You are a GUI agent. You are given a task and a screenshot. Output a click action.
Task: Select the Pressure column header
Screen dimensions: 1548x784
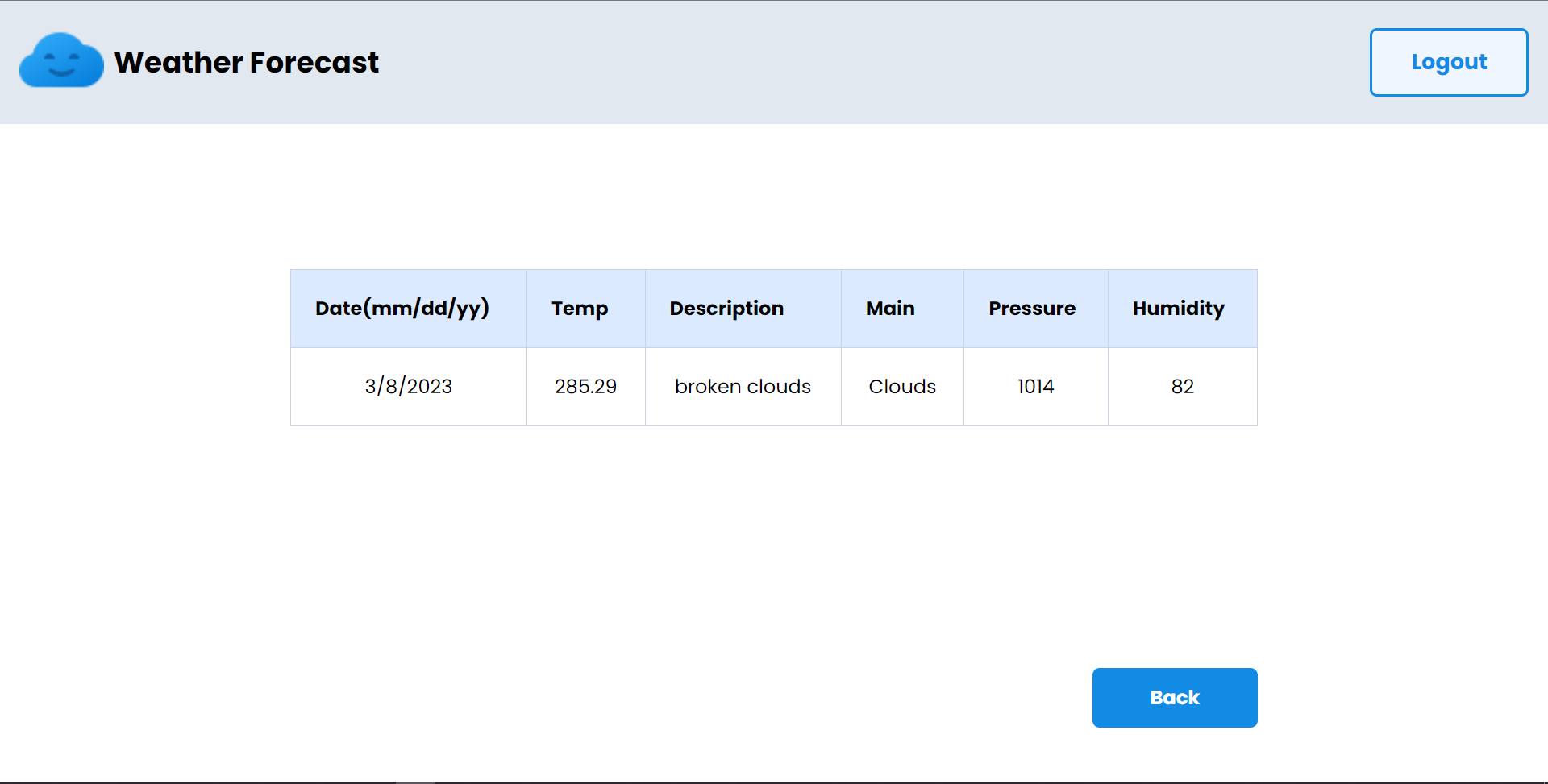1036,309
